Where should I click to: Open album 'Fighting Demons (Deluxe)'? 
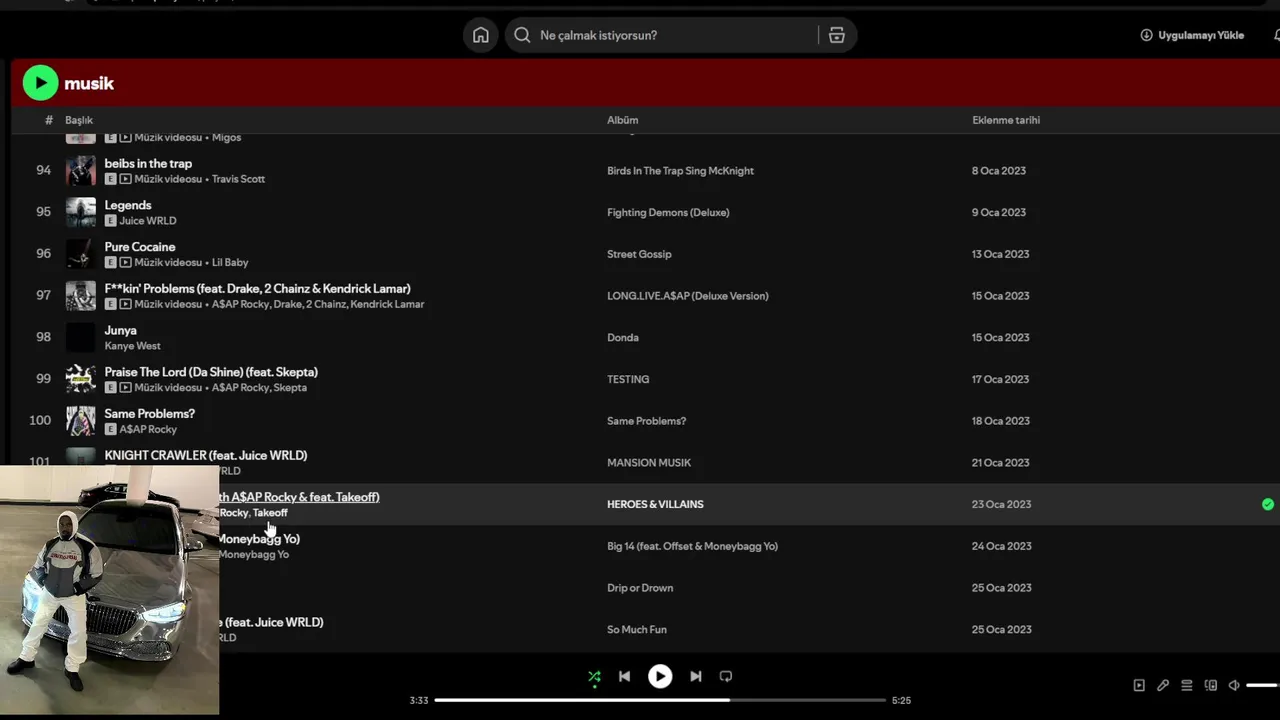(x=668, y=212)
